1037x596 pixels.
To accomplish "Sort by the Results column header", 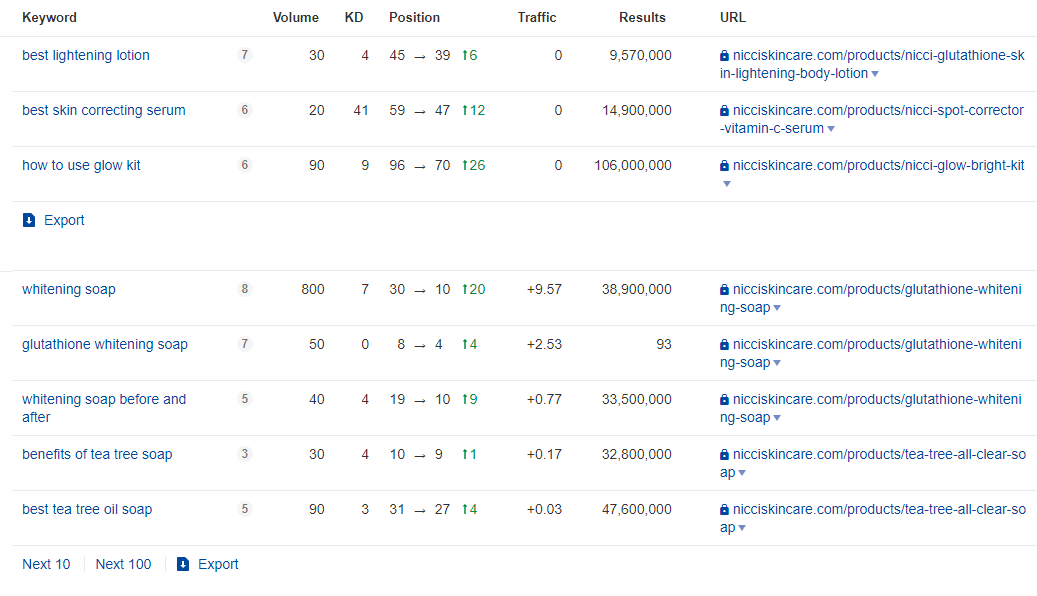I will (x=642, y=18).
